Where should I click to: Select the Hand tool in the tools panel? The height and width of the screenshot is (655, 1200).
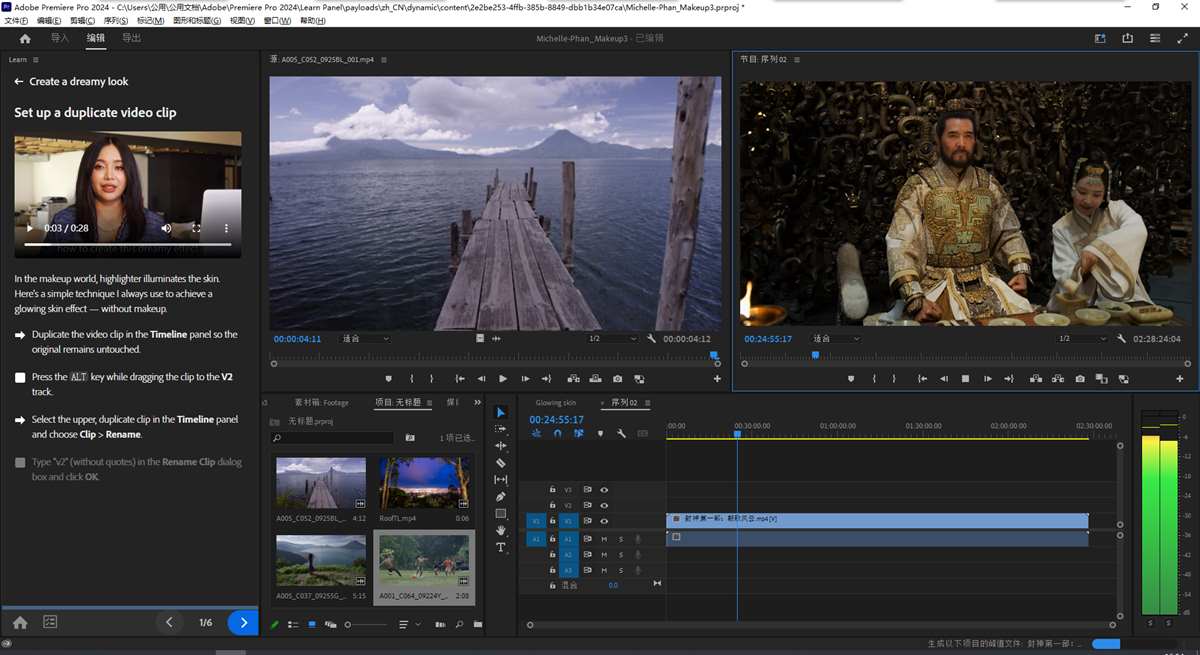click(501, 531)
